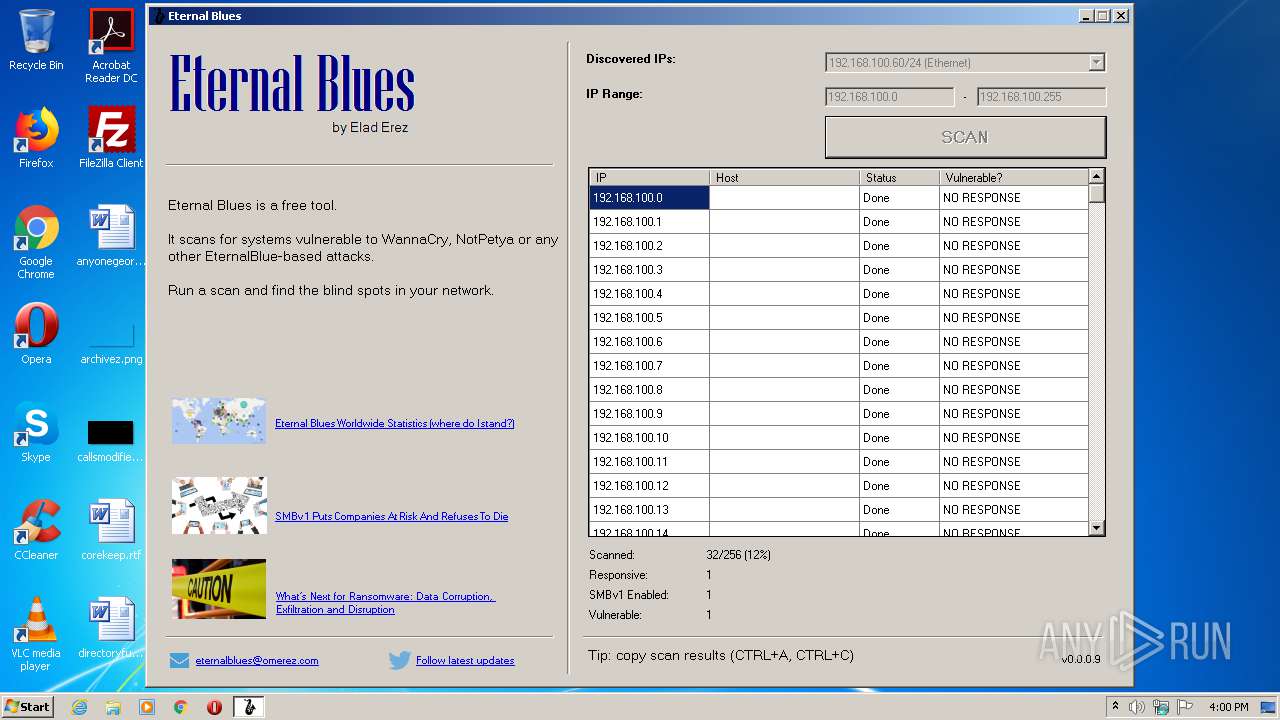The width and height of the screenshot is (1280, 720).
Task: Expand the Discovered IPs dropdown
Action: pyautogui.click(x=1096, y=63)
